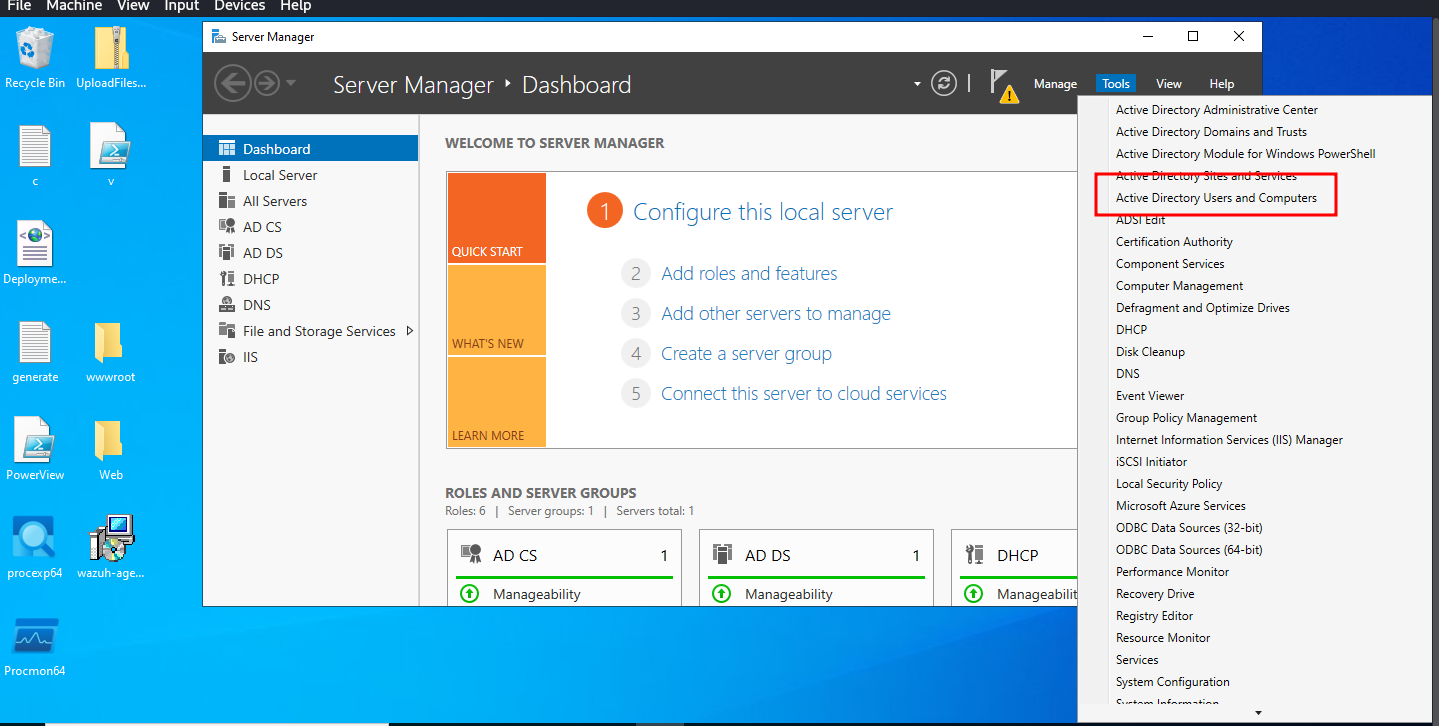This screenshot has height=726, width=1439.
Task: Select the LEARN MORE tile
Action: (497, 402)
